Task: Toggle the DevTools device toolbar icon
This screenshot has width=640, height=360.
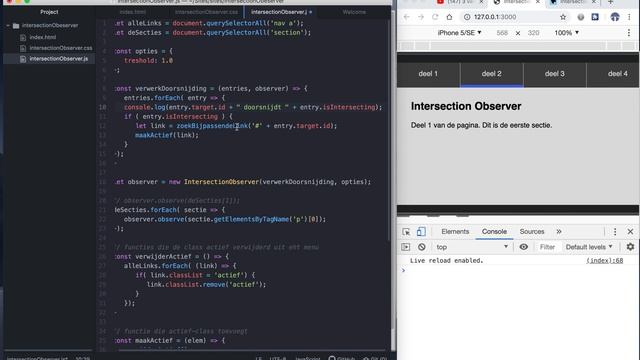Action: coord(421,232)
